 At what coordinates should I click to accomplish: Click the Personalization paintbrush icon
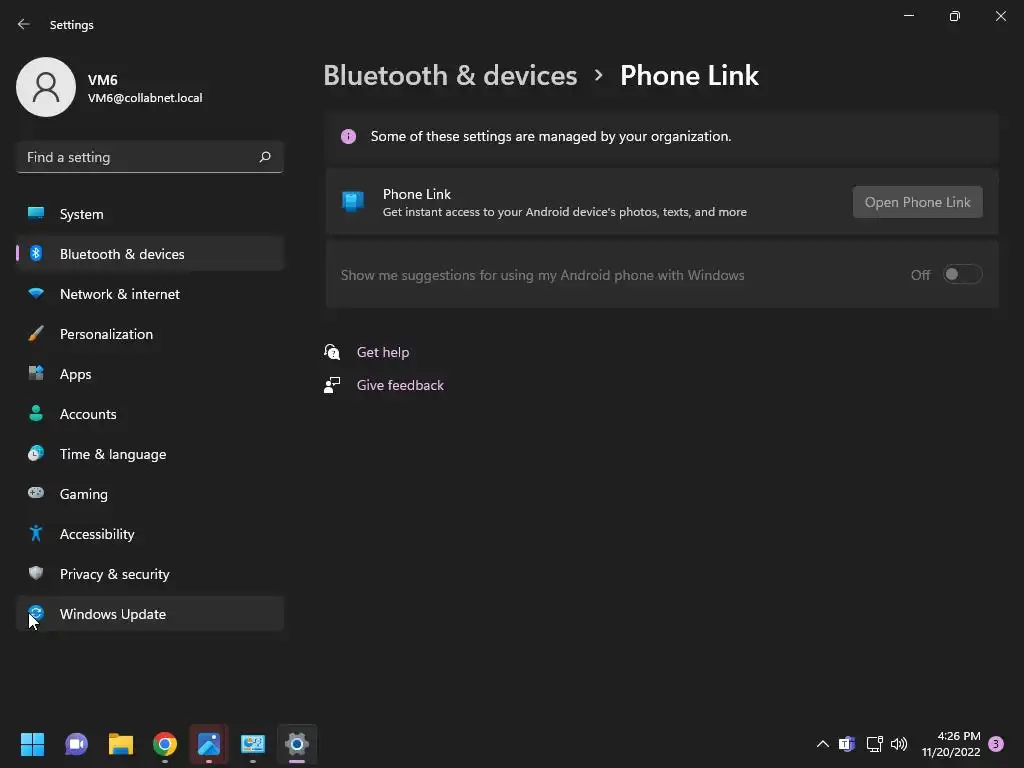36,333
